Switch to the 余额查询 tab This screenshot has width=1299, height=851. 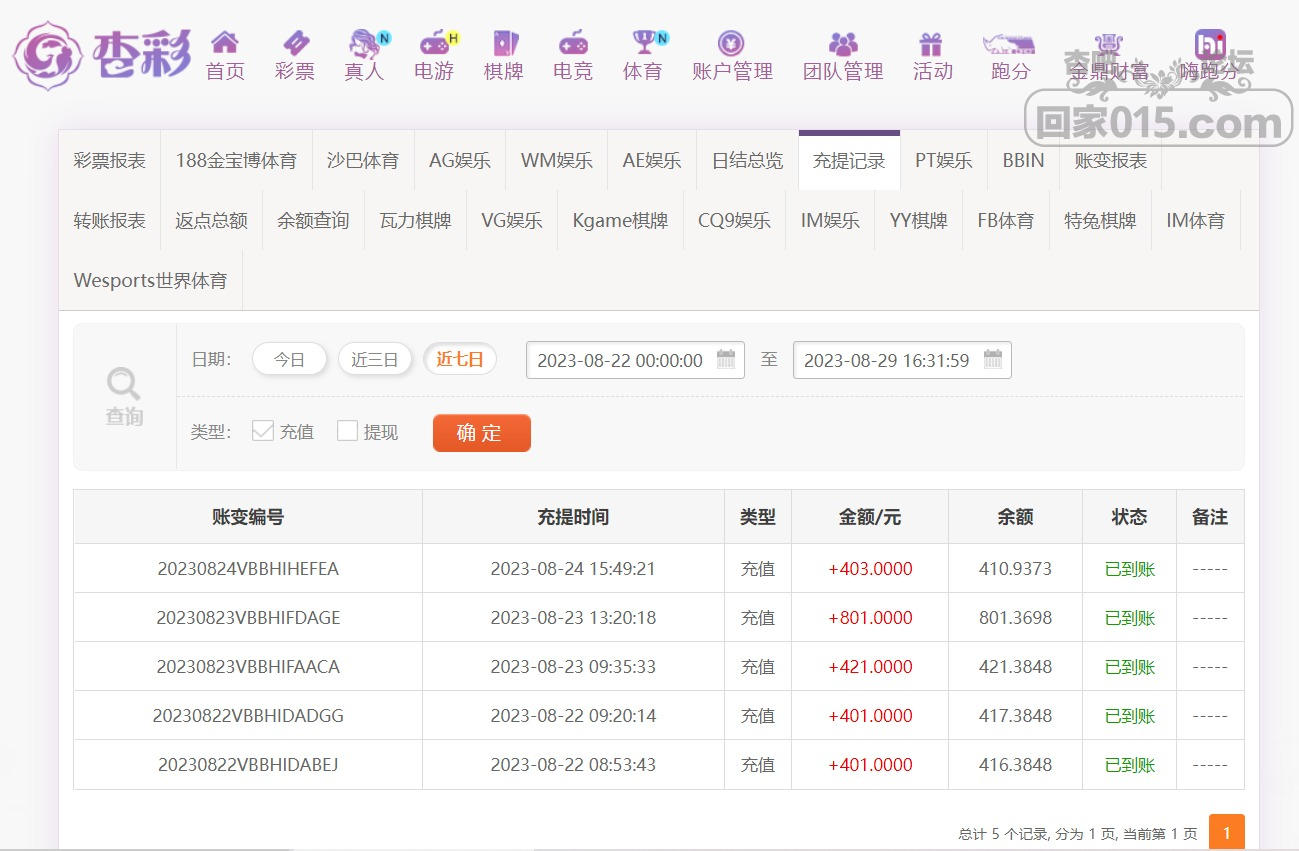[313, 221]
